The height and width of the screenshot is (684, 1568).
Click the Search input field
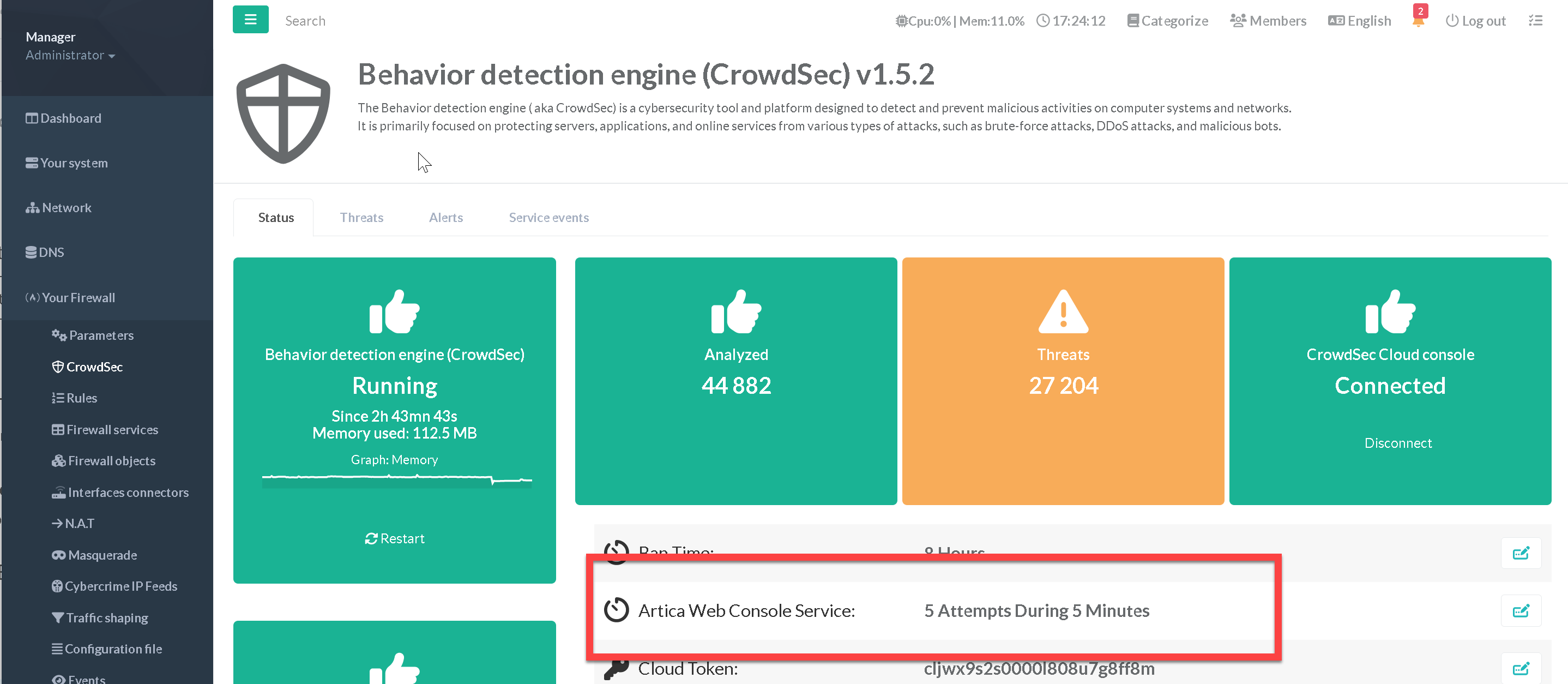[x=305, y=21]
